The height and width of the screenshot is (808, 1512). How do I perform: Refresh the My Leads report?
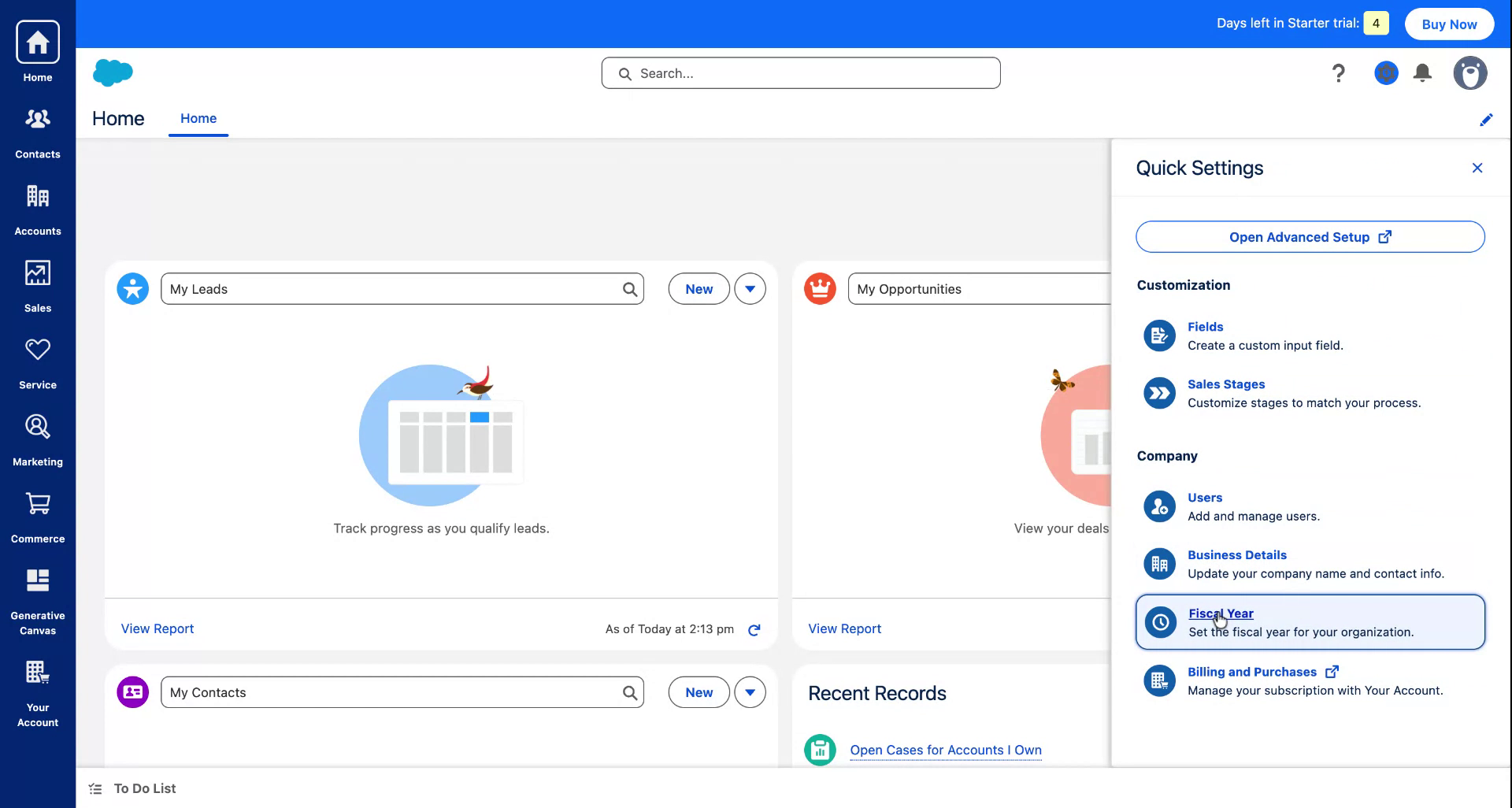click(754, 629)
